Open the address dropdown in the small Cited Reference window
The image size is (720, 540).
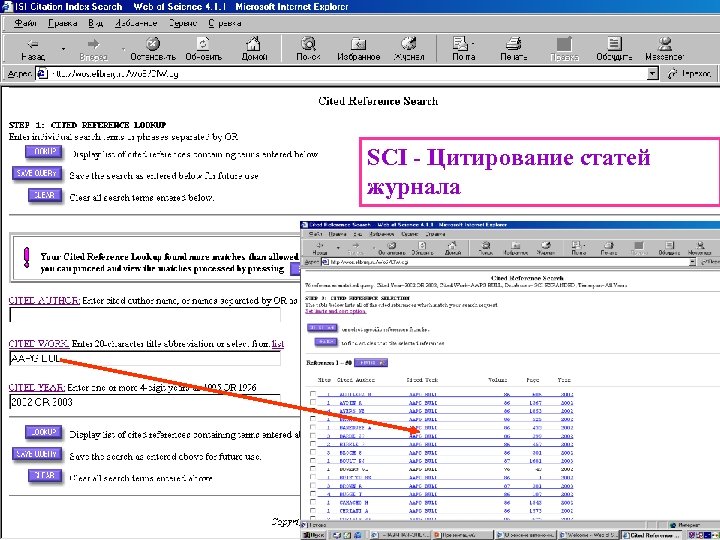click(692, 262)
